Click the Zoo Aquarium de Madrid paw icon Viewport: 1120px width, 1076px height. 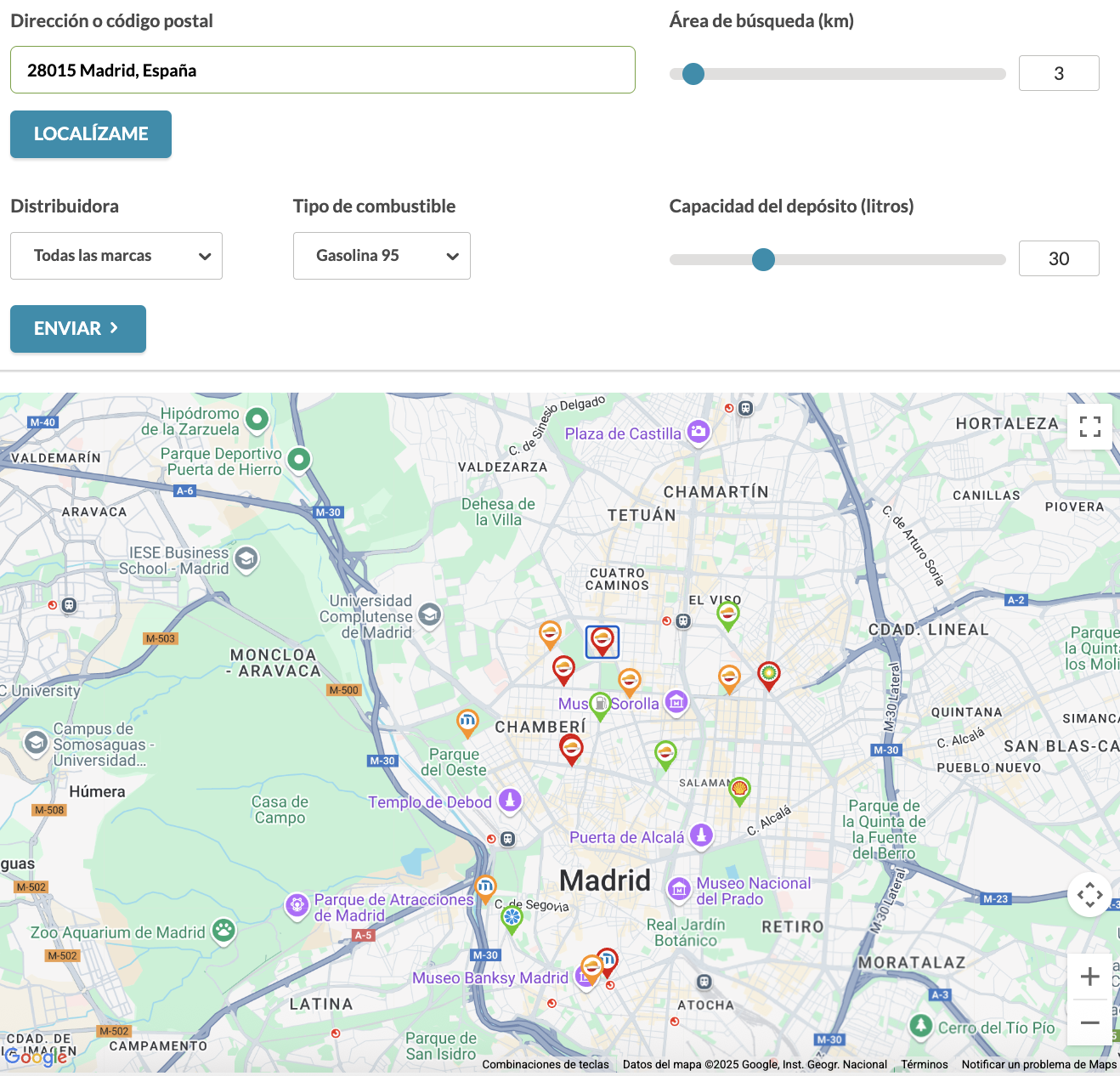(x=223, y=931)
